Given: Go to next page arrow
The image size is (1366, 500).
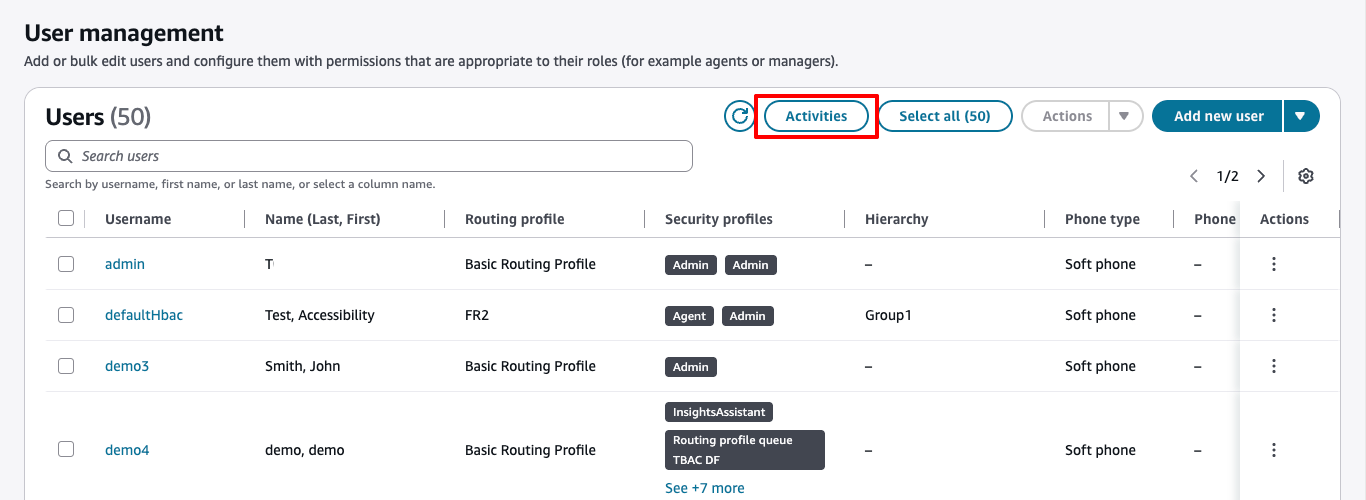Looking at the screenshot, I should 1261,176.
